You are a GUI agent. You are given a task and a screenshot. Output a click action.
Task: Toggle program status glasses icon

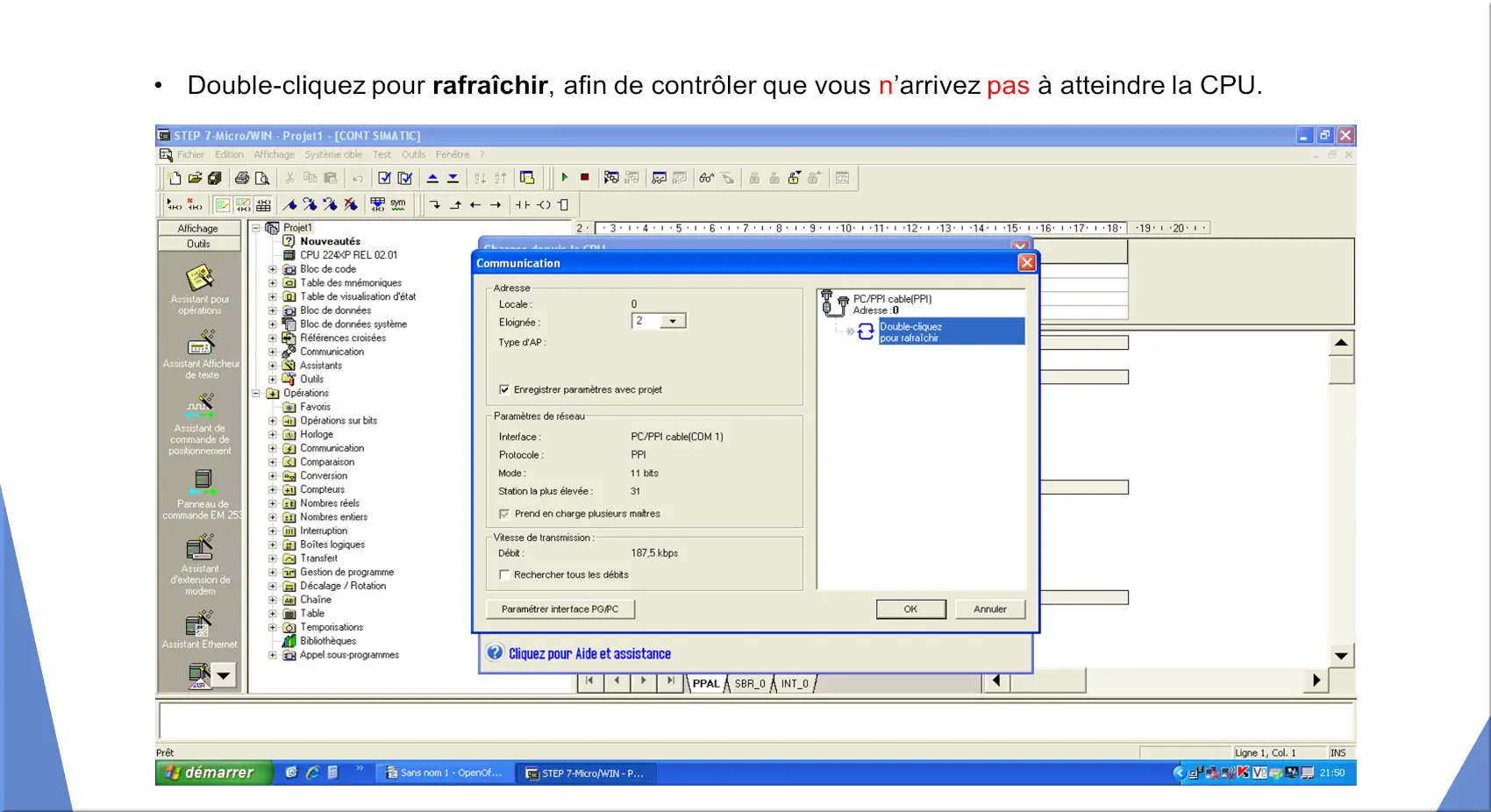(706, 178)
